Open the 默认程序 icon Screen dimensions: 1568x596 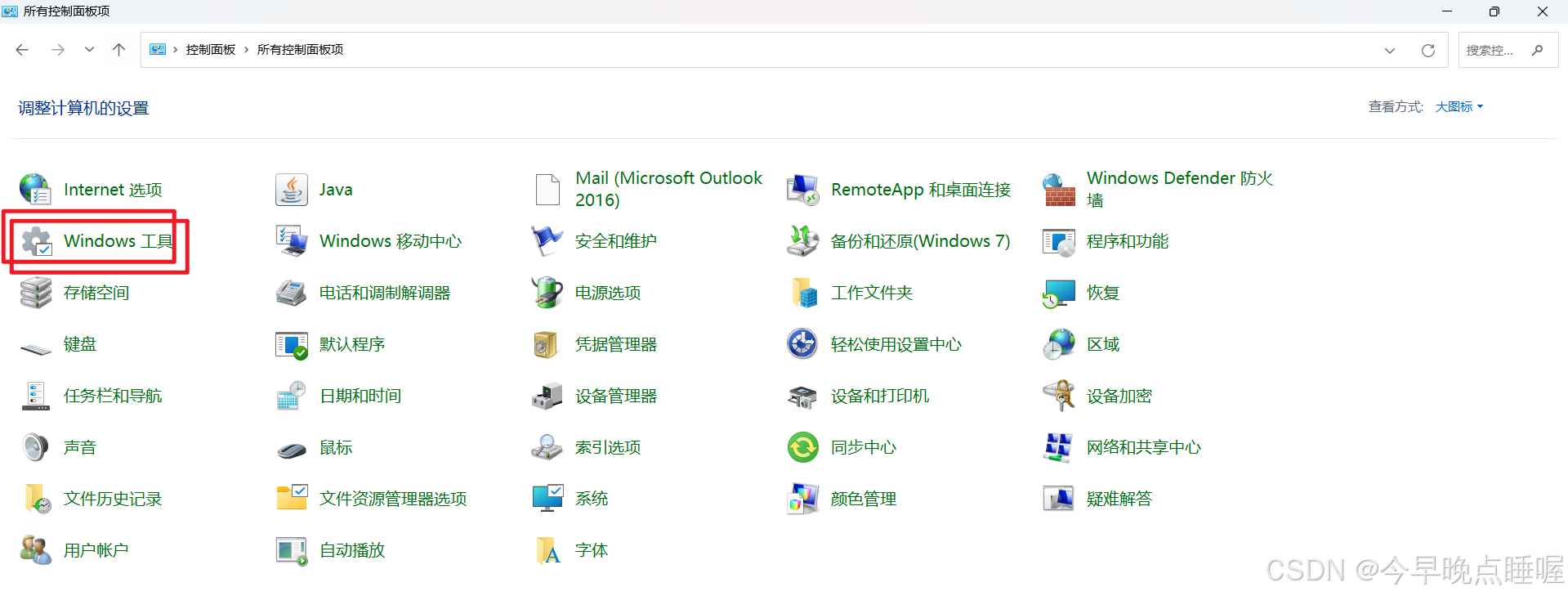(291, 343)
